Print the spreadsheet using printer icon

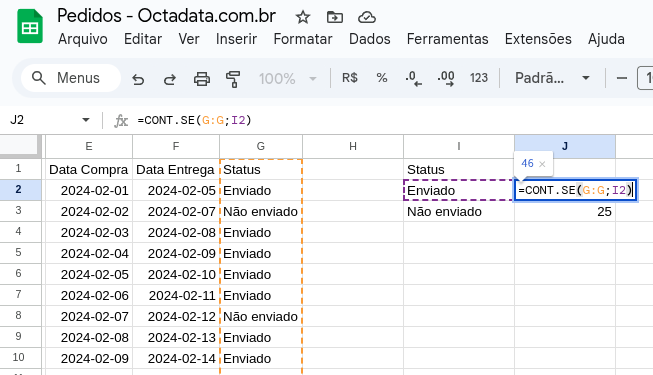(202, 78)
